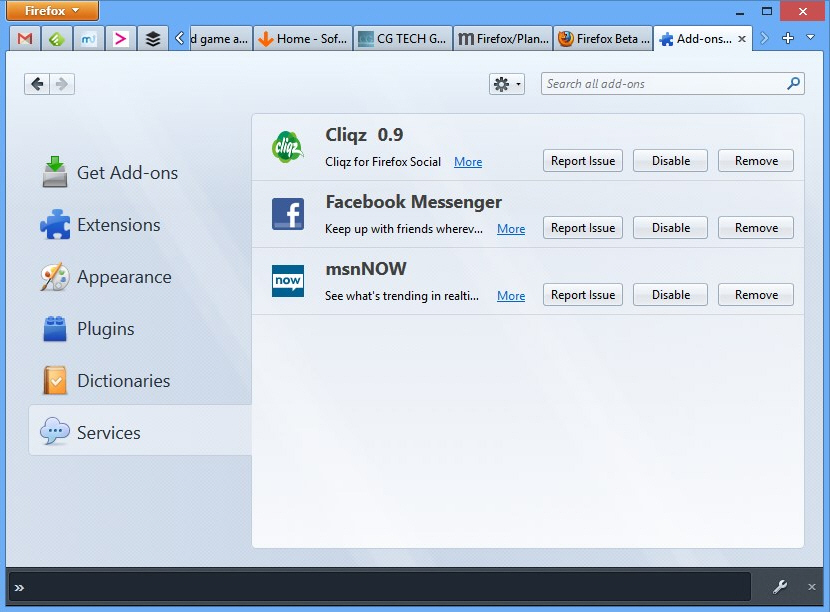Screen dimensions: 830x612
Task: Click the 'Facebook Messenger' title text
Action: point(413,202)
